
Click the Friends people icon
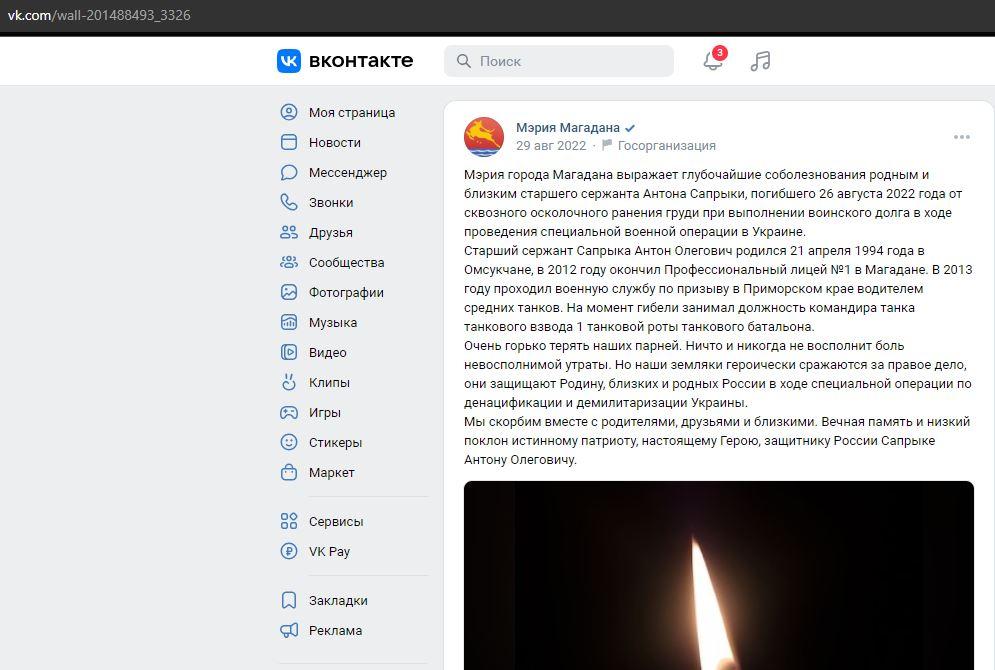pos(289,232)
